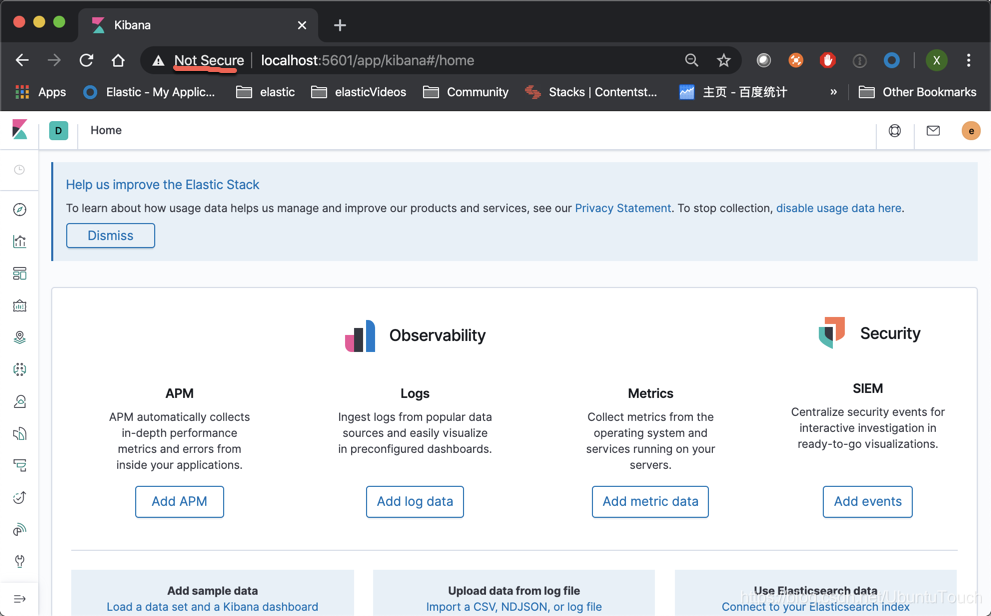The height and width of the screenshot is (616, 991).
Task: Show recently viewed clock icon
Action: [x=20, y=170]
